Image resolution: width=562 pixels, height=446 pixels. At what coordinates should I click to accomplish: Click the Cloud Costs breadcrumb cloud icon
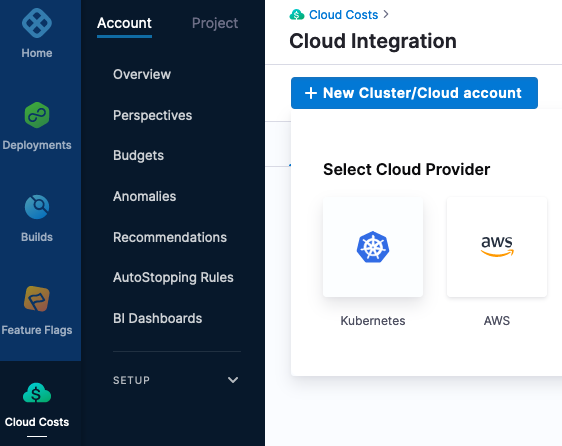pos(297,15)
